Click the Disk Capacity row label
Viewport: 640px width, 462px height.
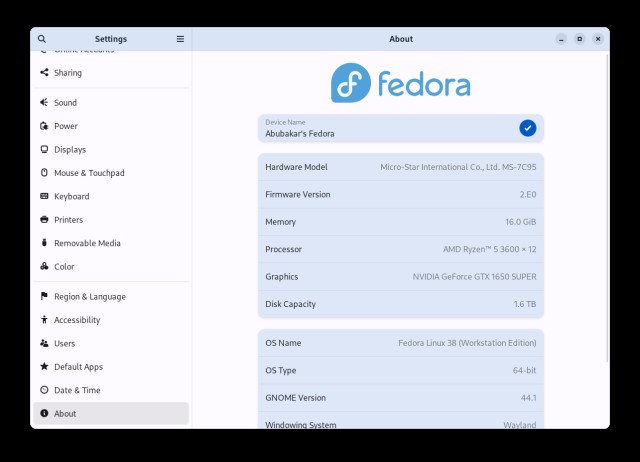(x=290, y=304)
